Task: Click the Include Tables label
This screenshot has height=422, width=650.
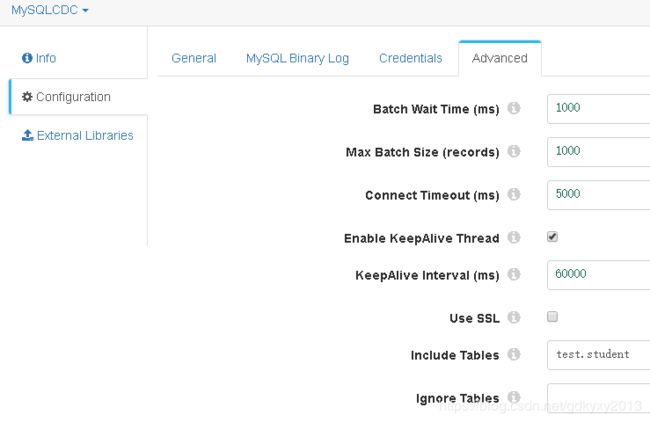Action: (455, 355)
